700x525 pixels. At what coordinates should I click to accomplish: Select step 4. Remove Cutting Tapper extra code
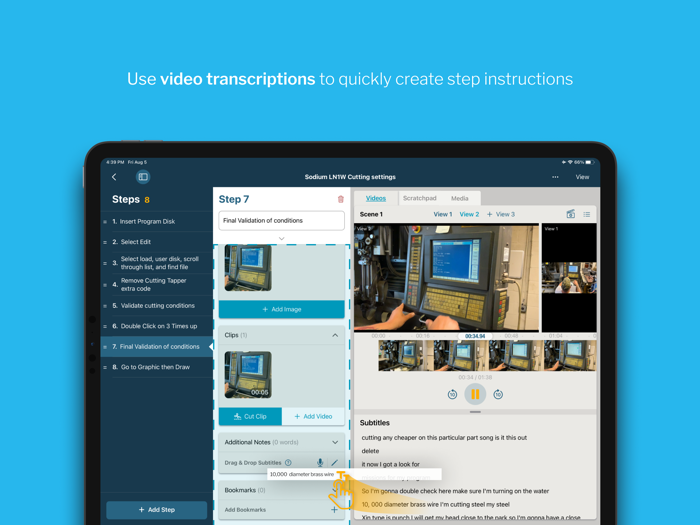[156, 284]
